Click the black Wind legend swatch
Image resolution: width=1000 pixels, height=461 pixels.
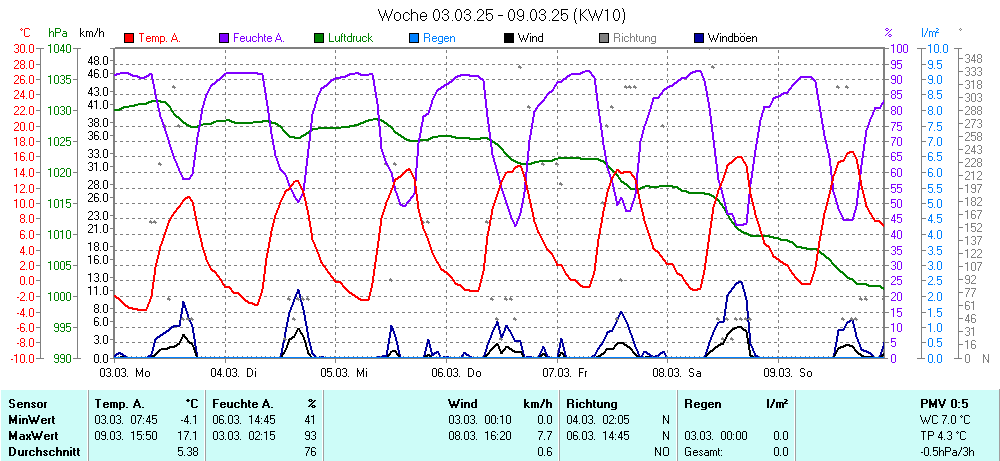coord(510,38)
